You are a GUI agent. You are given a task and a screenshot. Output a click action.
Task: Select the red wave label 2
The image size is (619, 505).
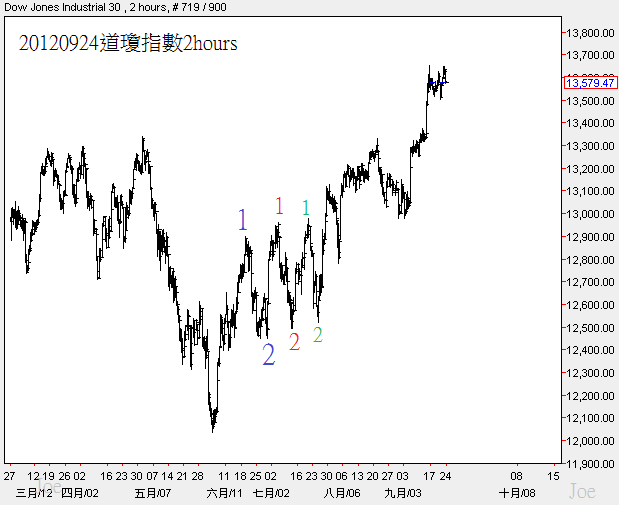(x=294, y=342)
